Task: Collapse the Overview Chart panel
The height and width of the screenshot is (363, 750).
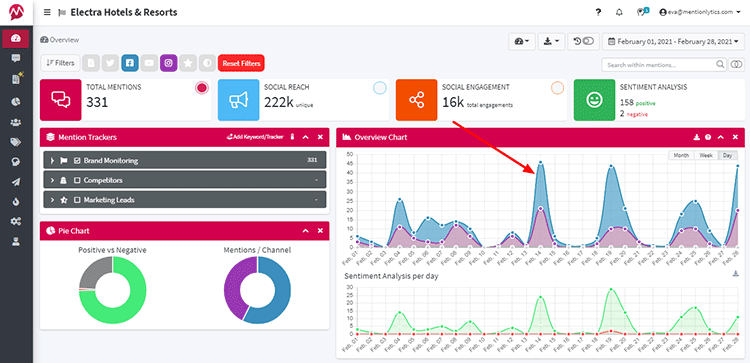Action: (721, 137)
